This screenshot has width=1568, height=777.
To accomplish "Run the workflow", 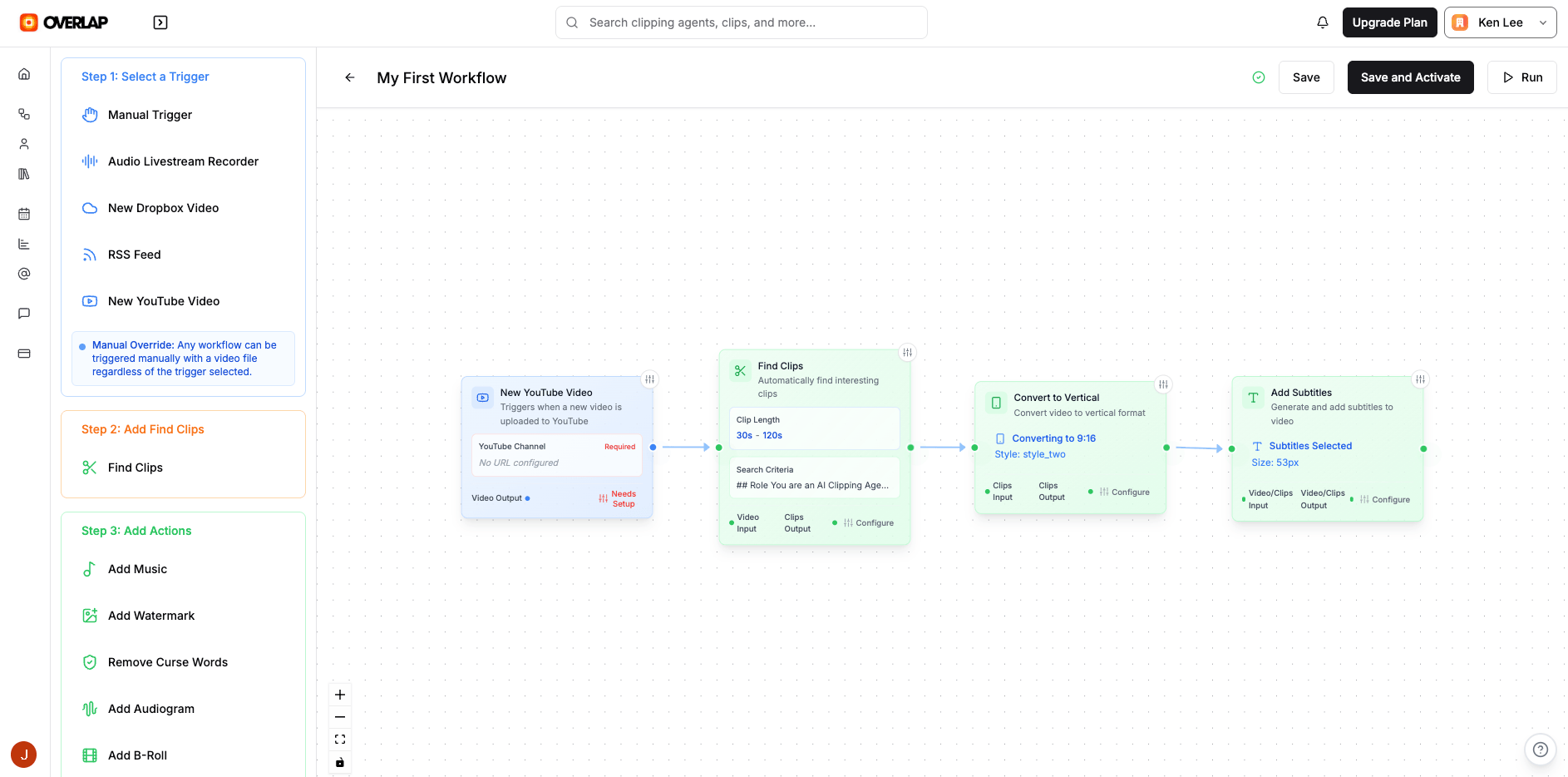I will pos(1521,77).
